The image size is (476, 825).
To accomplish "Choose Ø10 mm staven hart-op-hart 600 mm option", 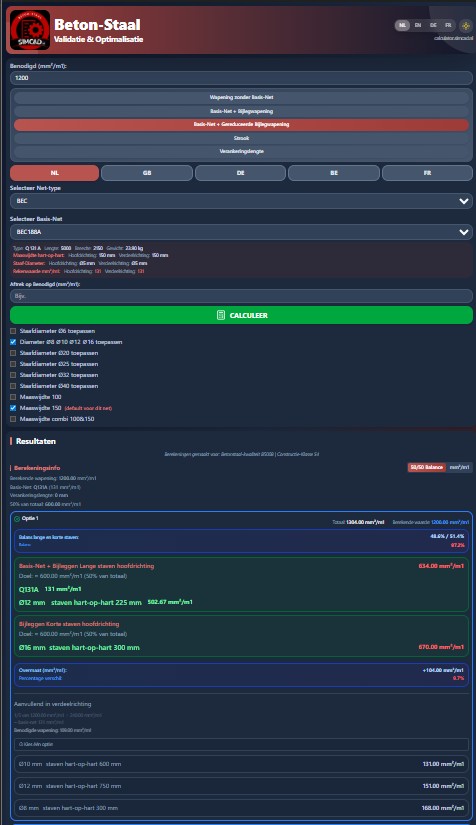I will click(x=241, y=764).
